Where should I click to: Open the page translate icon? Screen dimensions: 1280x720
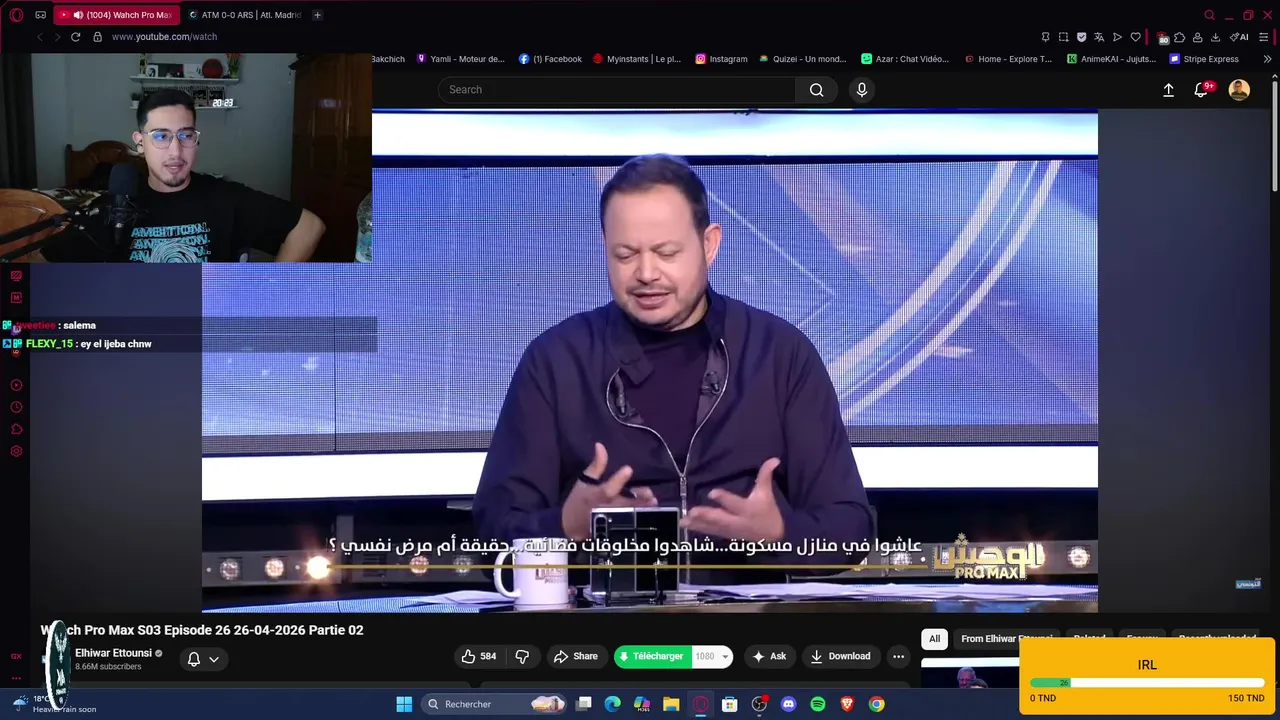click(x=1099, y=37)
